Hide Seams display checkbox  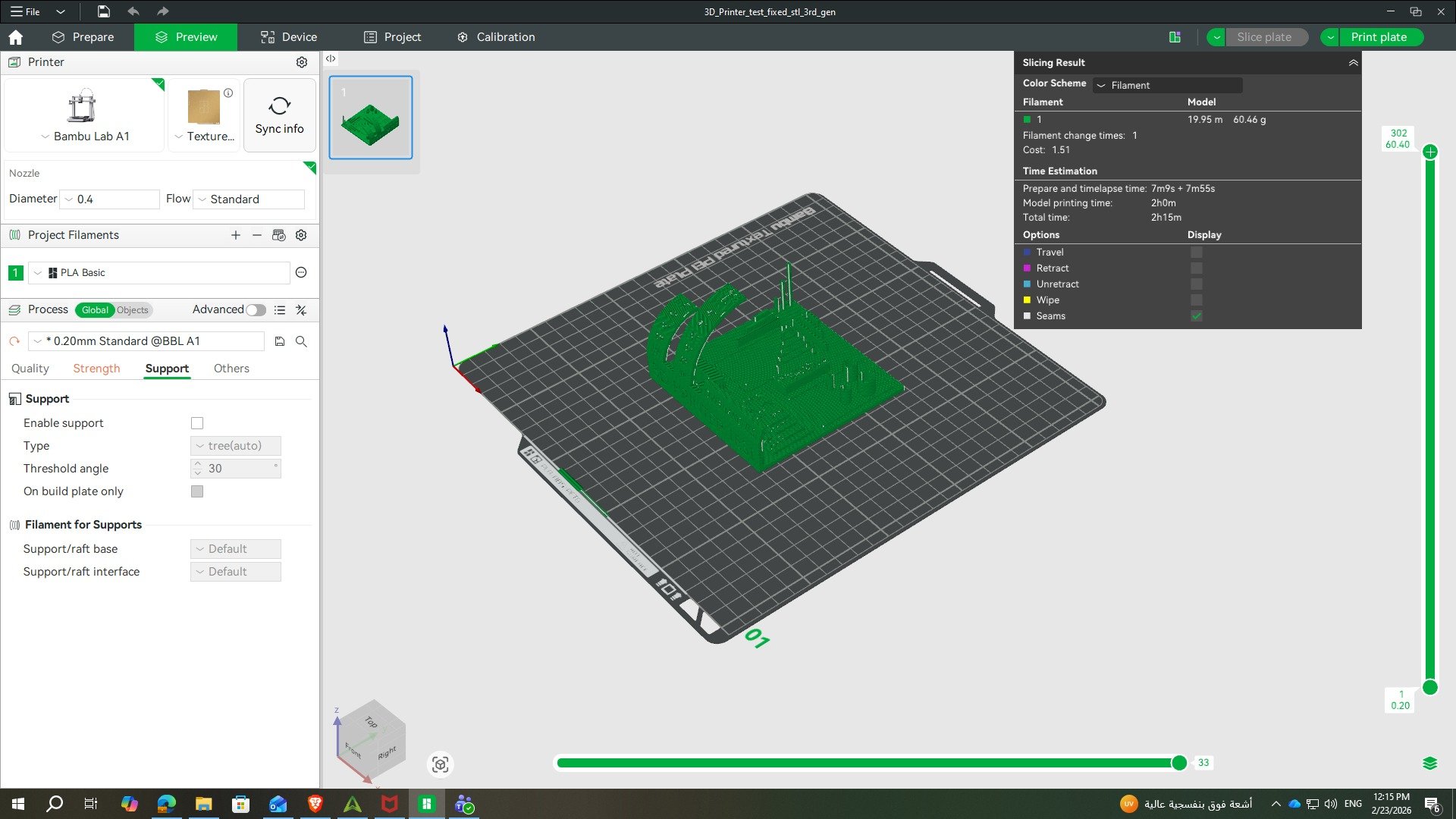point(1196,316)
